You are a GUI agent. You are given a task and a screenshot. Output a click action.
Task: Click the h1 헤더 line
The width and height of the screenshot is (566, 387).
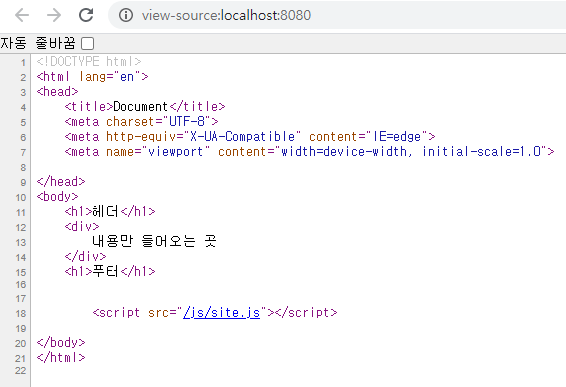coord(110,212)
